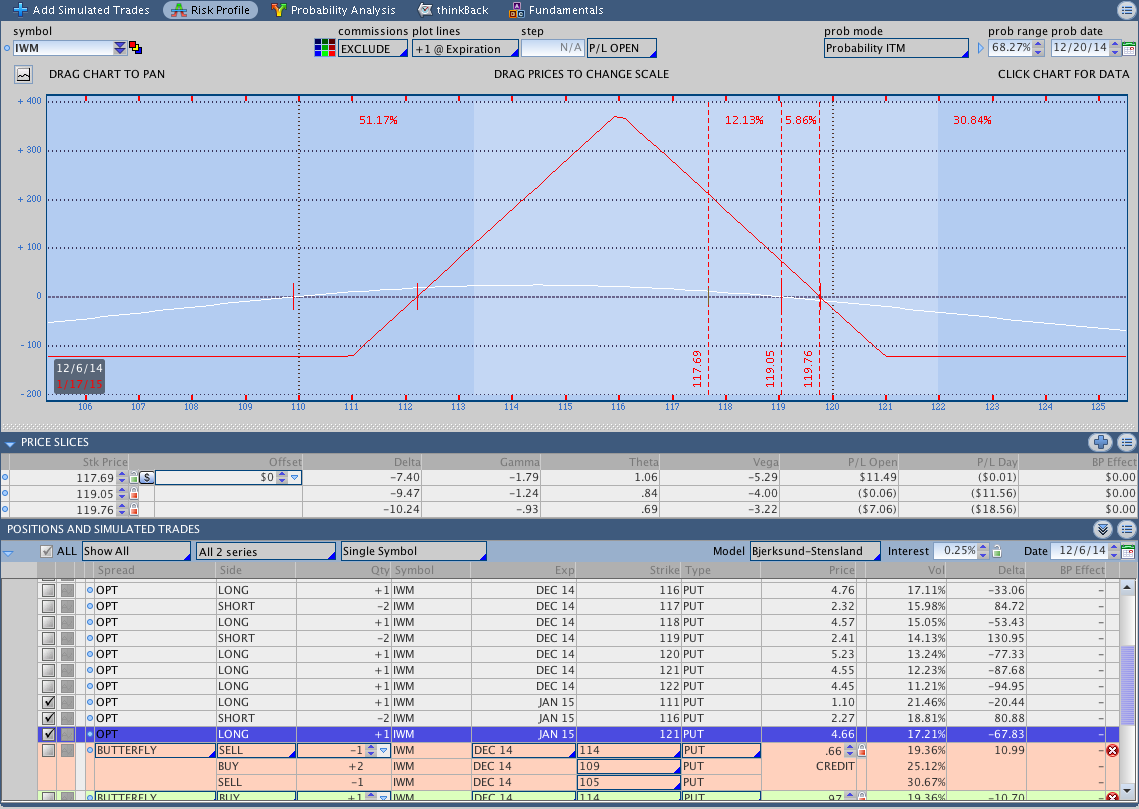Uncheck the JAN 15 111 PUT row checkbox
Screen dimensions: 1139x809
pyautogui.click(x=48, y=702)
